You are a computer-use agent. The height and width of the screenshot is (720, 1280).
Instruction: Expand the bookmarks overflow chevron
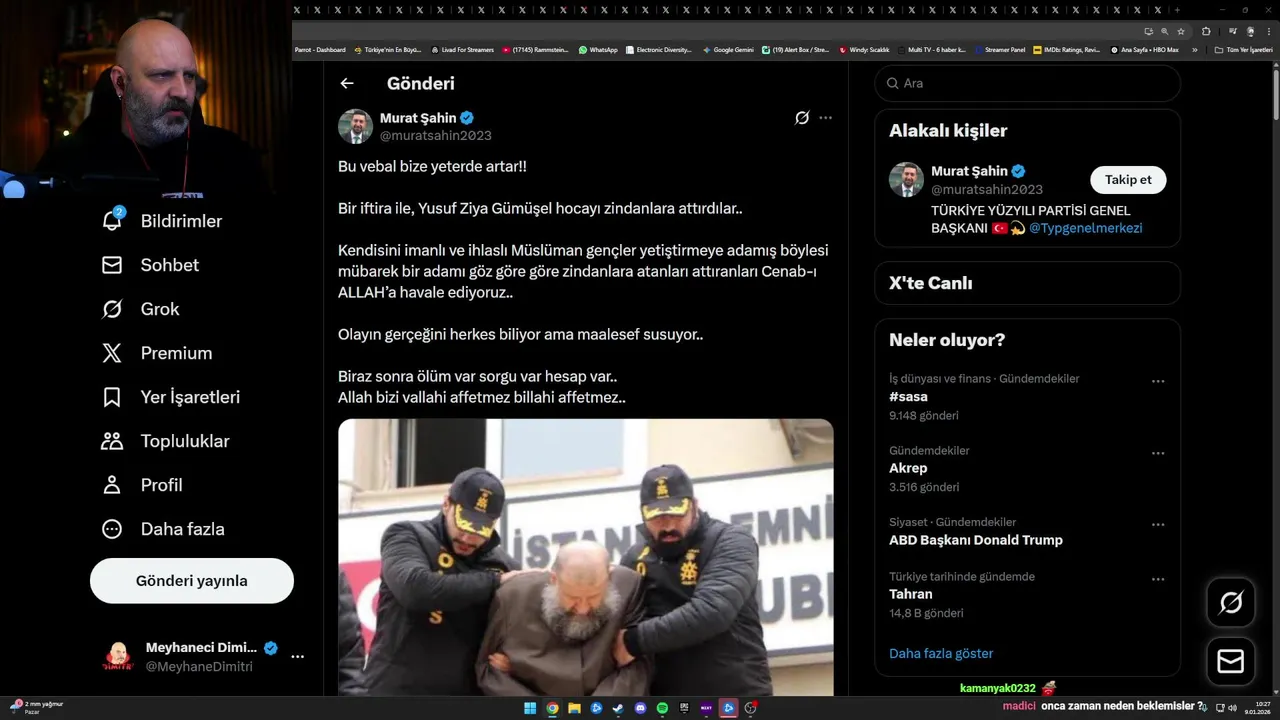point(1195,49)
